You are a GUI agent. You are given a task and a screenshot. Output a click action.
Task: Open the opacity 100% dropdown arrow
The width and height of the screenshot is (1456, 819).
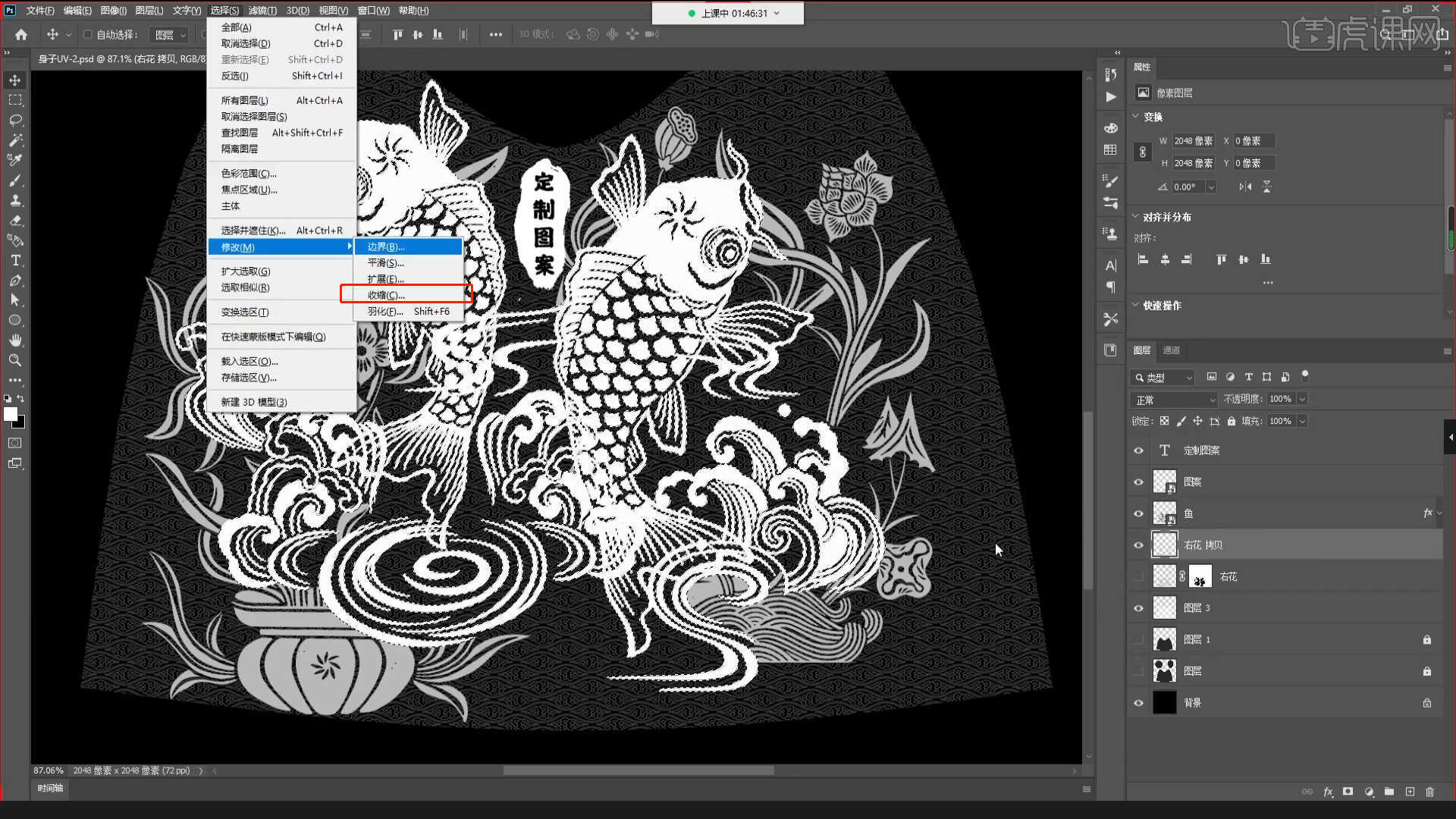click(1302, 399)
